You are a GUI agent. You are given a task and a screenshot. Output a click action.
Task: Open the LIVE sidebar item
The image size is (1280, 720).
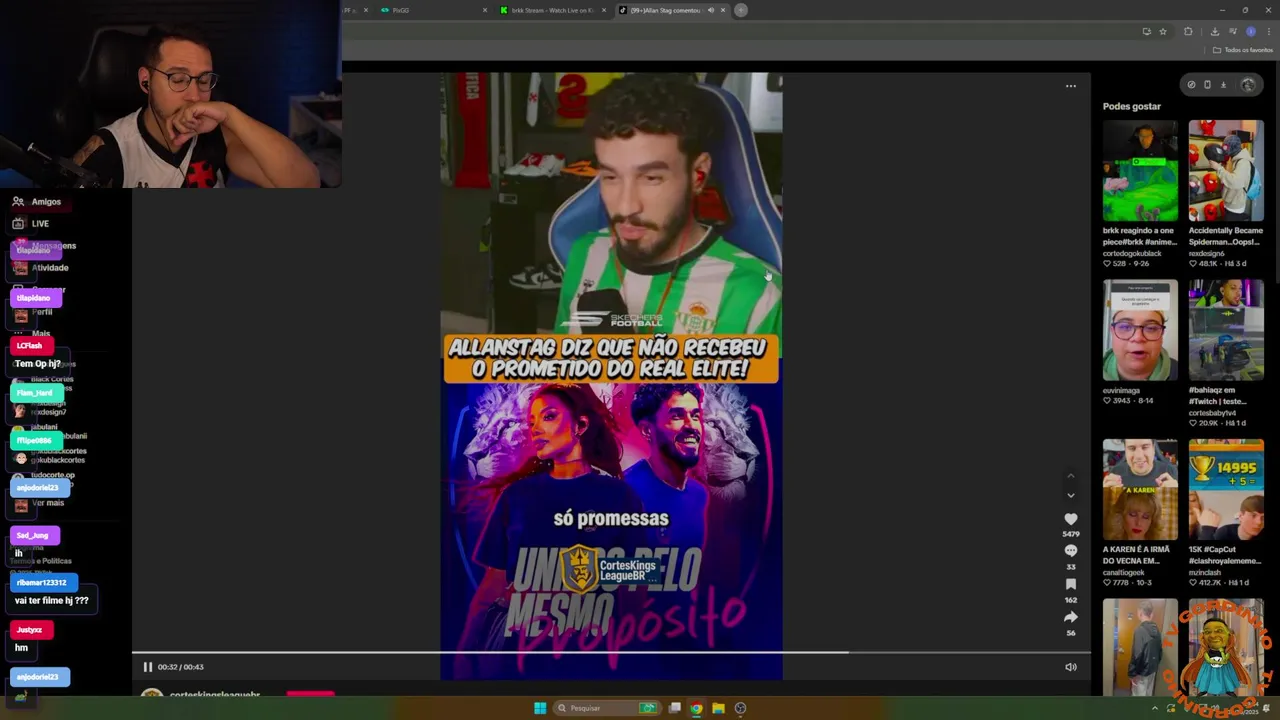31,224
